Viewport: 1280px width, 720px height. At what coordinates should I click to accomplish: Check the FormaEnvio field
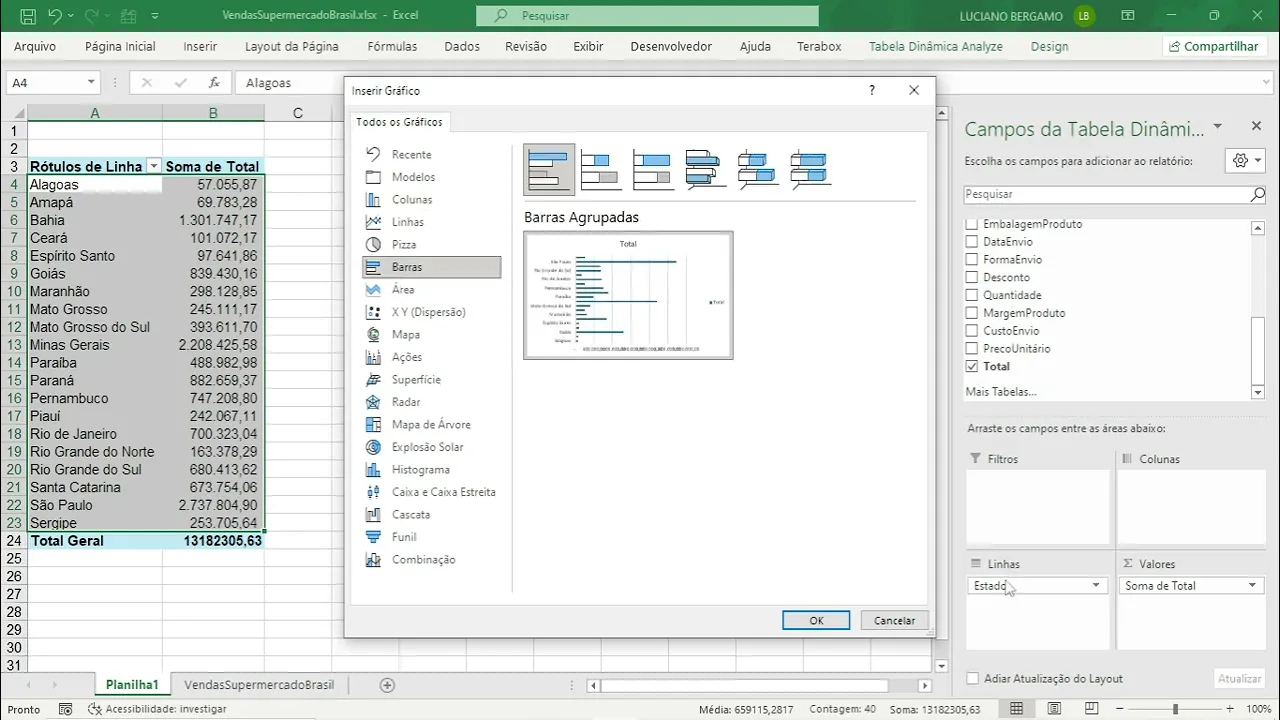[971, 259]
